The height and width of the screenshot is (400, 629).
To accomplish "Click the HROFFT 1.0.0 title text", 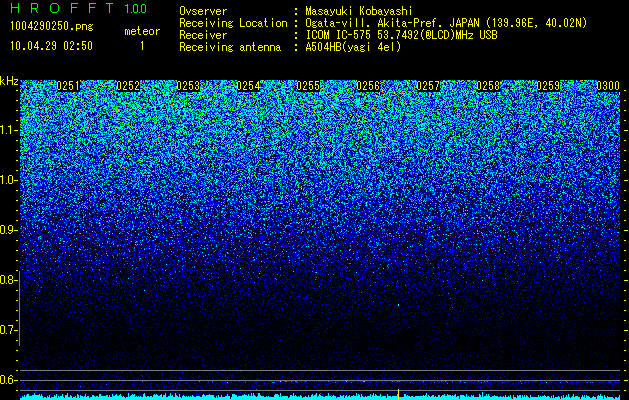I will click(x=79, y=8).
